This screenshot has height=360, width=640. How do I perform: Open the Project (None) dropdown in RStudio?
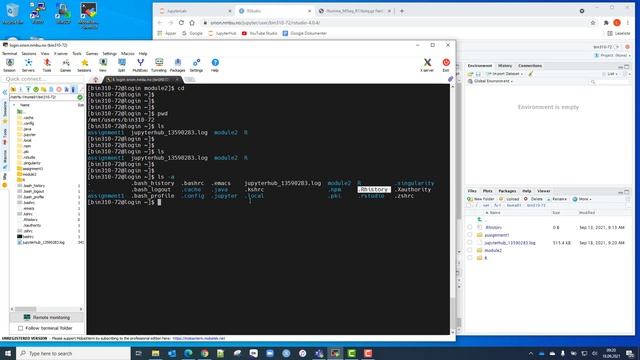[x=613, y=55]
